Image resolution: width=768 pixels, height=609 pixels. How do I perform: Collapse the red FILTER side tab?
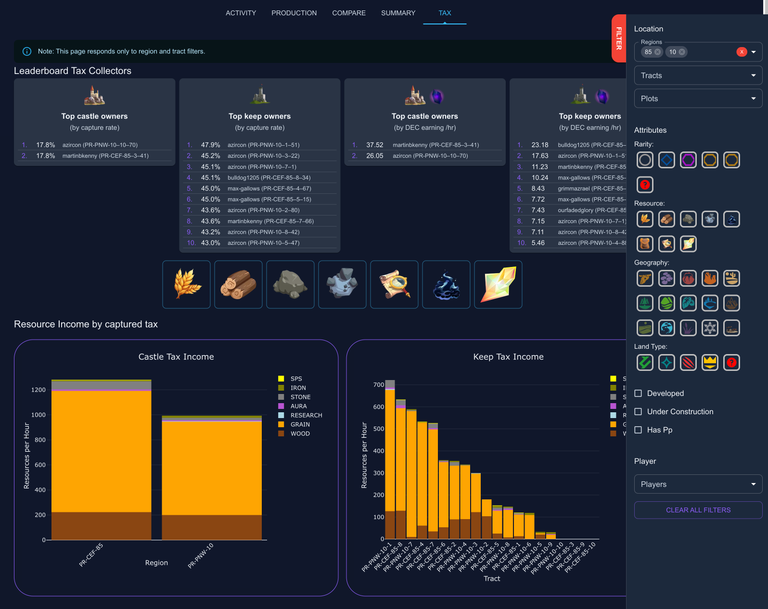coord(619,38)
